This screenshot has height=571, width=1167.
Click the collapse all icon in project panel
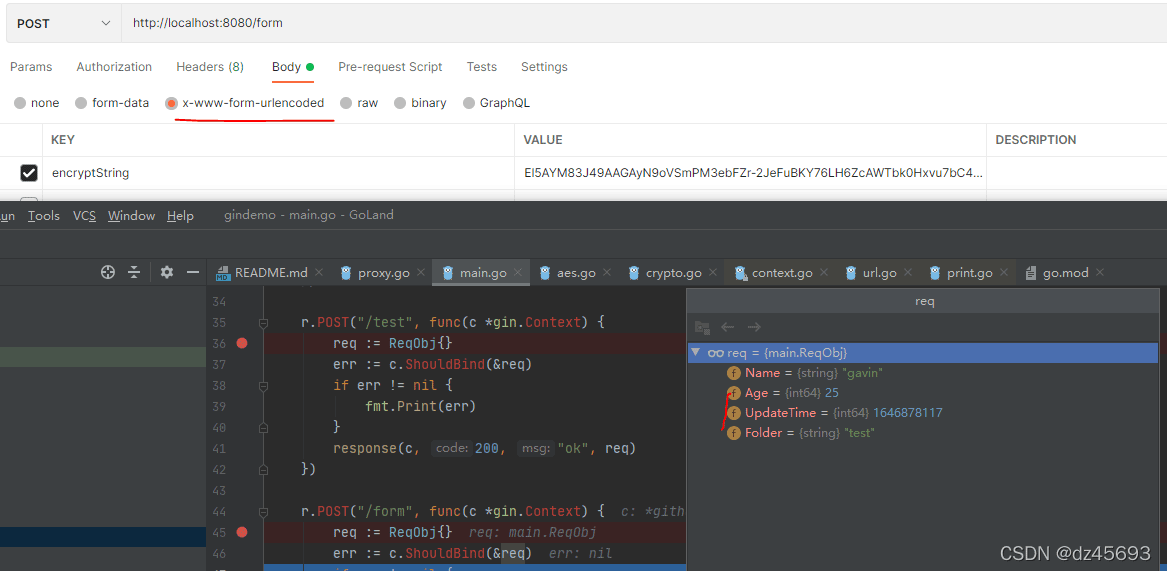(x=134, y=272)
